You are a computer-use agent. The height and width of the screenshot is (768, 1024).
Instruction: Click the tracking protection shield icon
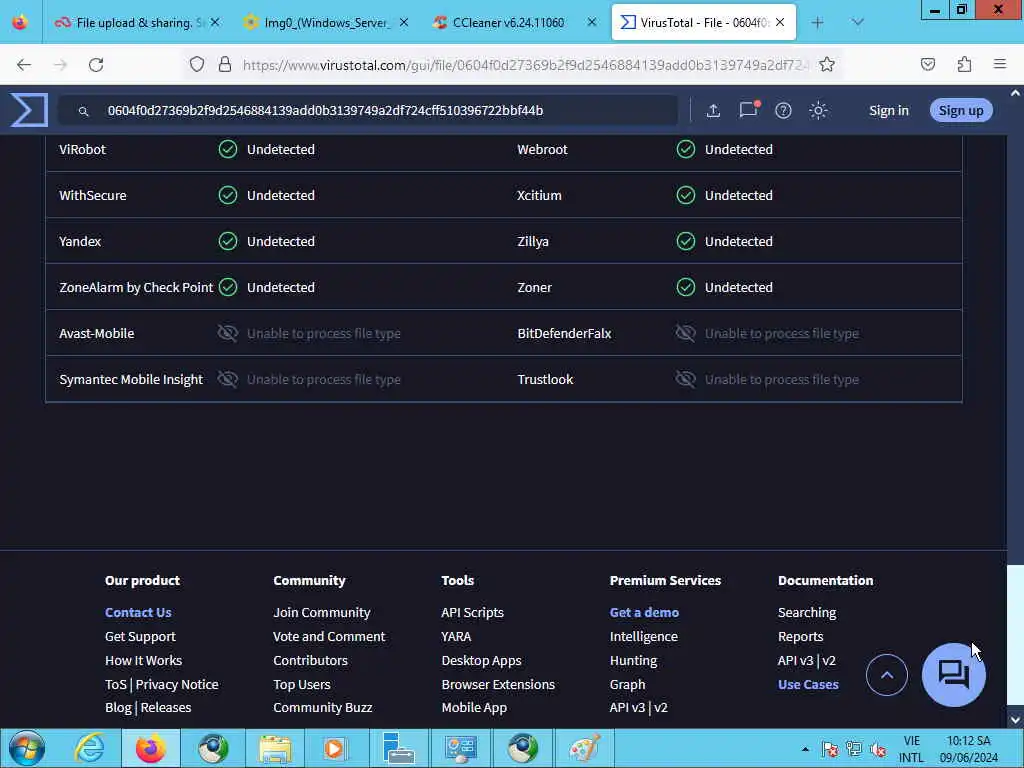click(197, 64)
